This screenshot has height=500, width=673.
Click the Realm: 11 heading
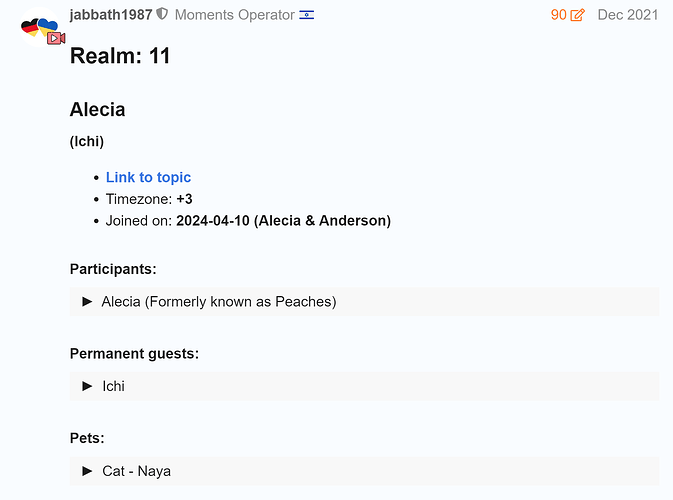[120, 56]
